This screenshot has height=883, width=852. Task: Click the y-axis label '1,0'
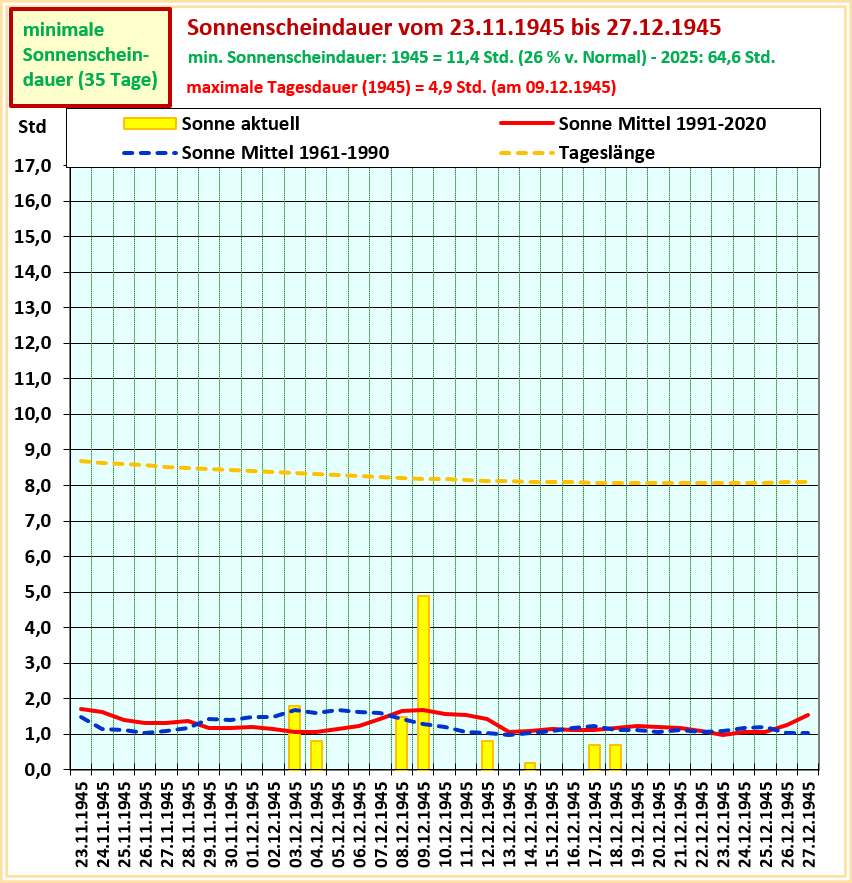coord(38,734)
